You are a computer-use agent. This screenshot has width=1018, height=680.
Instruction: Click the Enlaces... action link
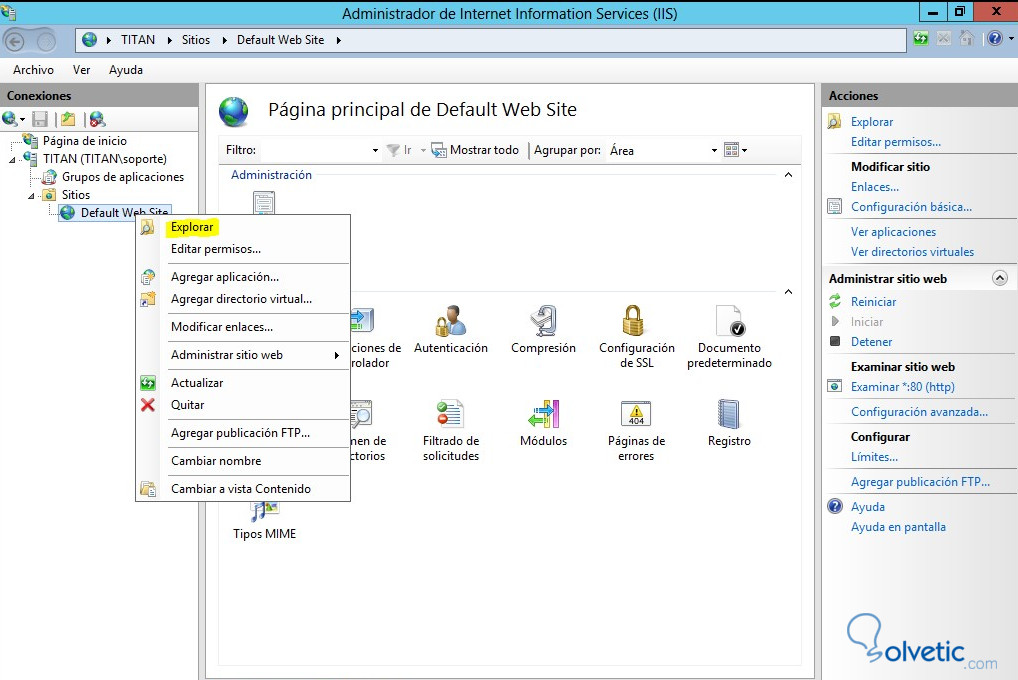pyautogui.click(x=875, y=186)
